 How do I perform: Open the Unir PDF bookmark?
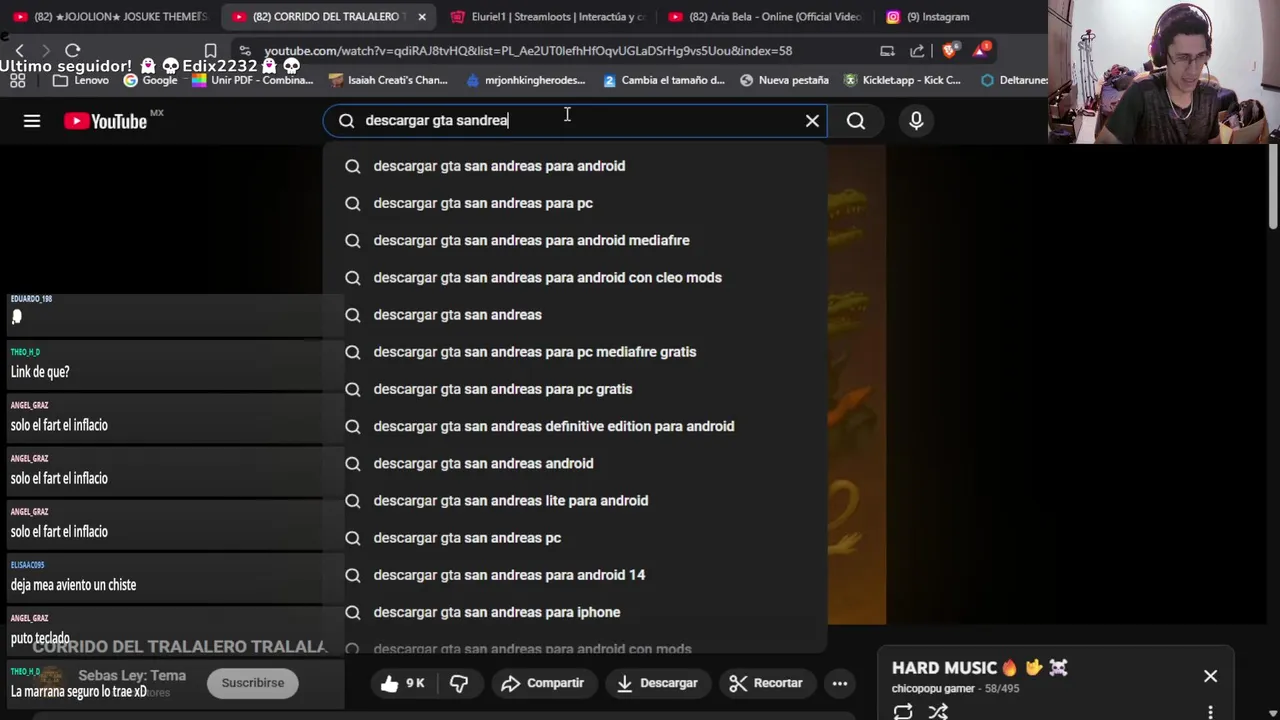click(x=252, y=80)
